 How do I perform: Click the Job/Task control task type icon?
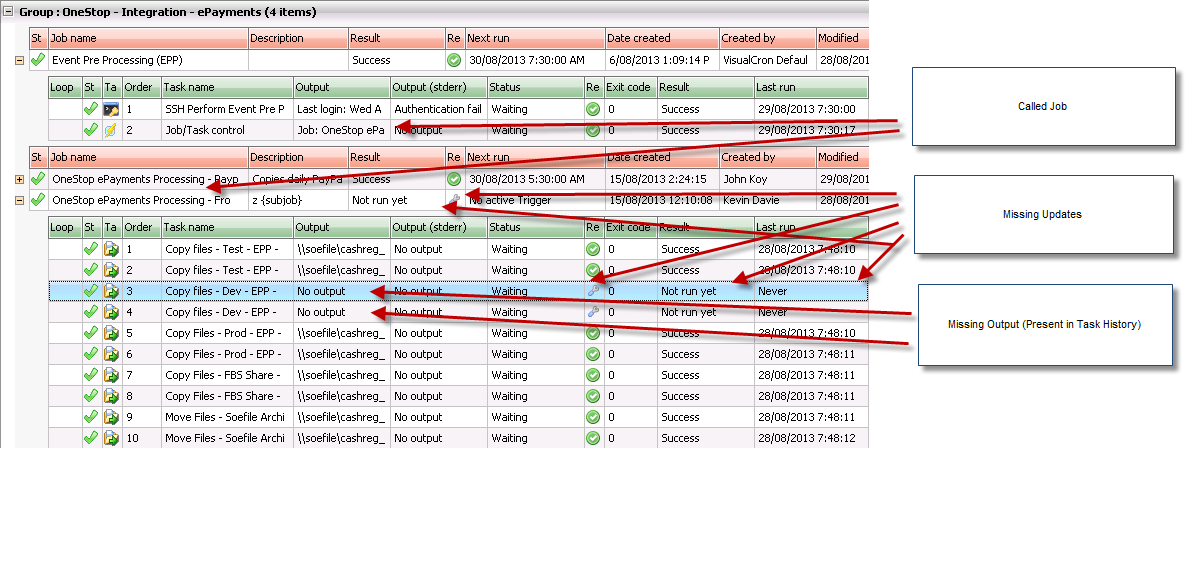pyautogui.click(x=111, y=130)
